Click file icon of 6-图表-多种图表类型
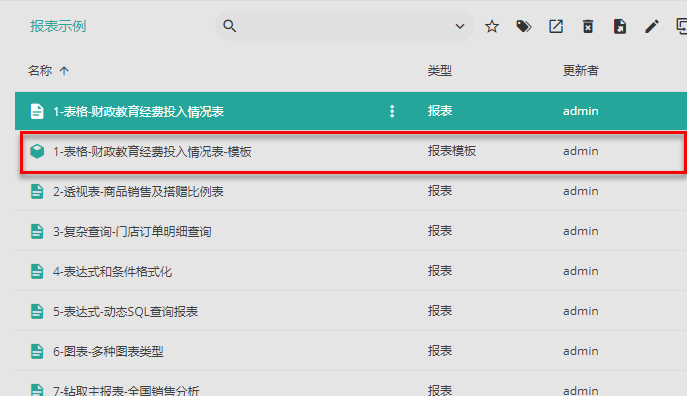This screenshot has width=687, height=396. (37, 351)
